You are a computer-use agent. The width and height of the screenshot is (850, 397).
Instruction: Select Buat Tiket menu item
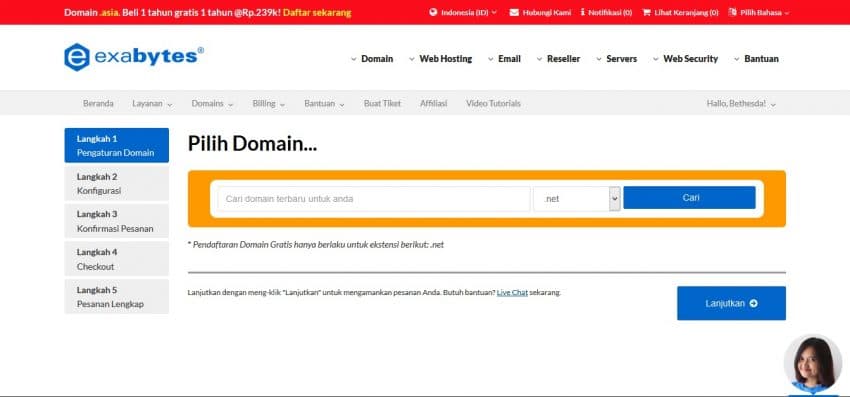(x=382, y=103)
